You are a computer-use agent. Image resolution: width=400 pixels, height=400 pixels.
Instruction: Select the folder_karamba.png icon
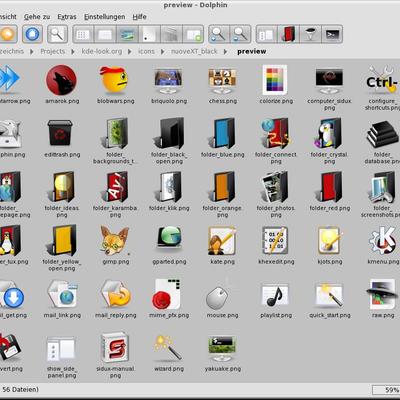[x=116, y=187]
